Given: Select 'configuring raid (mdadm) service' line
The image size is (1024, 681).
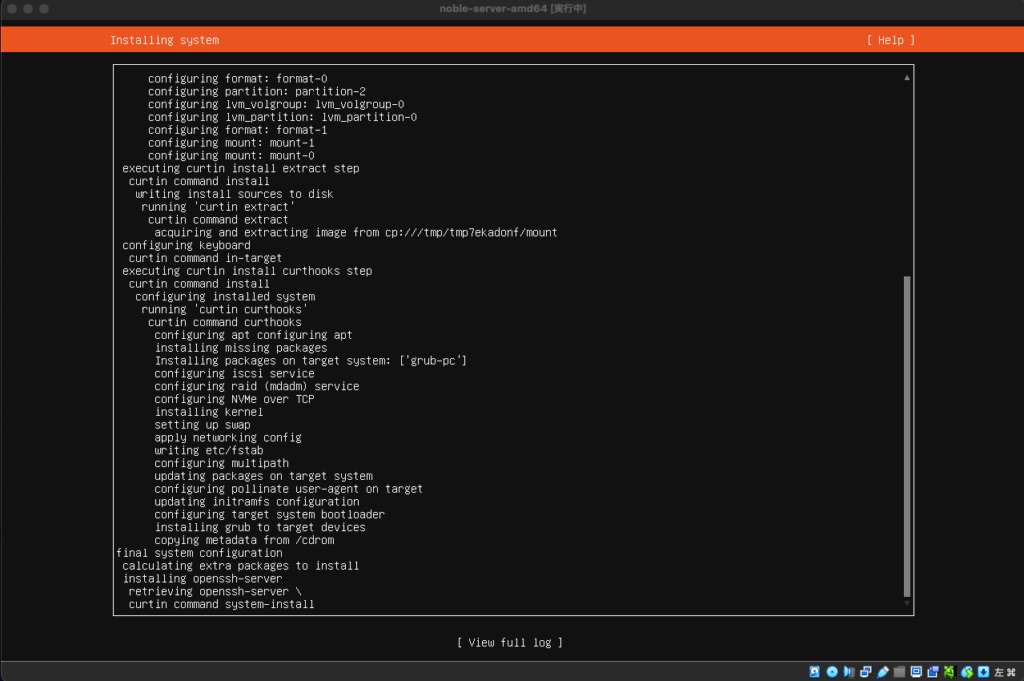Looking at the screenshot, I should (x=257, y=387).
